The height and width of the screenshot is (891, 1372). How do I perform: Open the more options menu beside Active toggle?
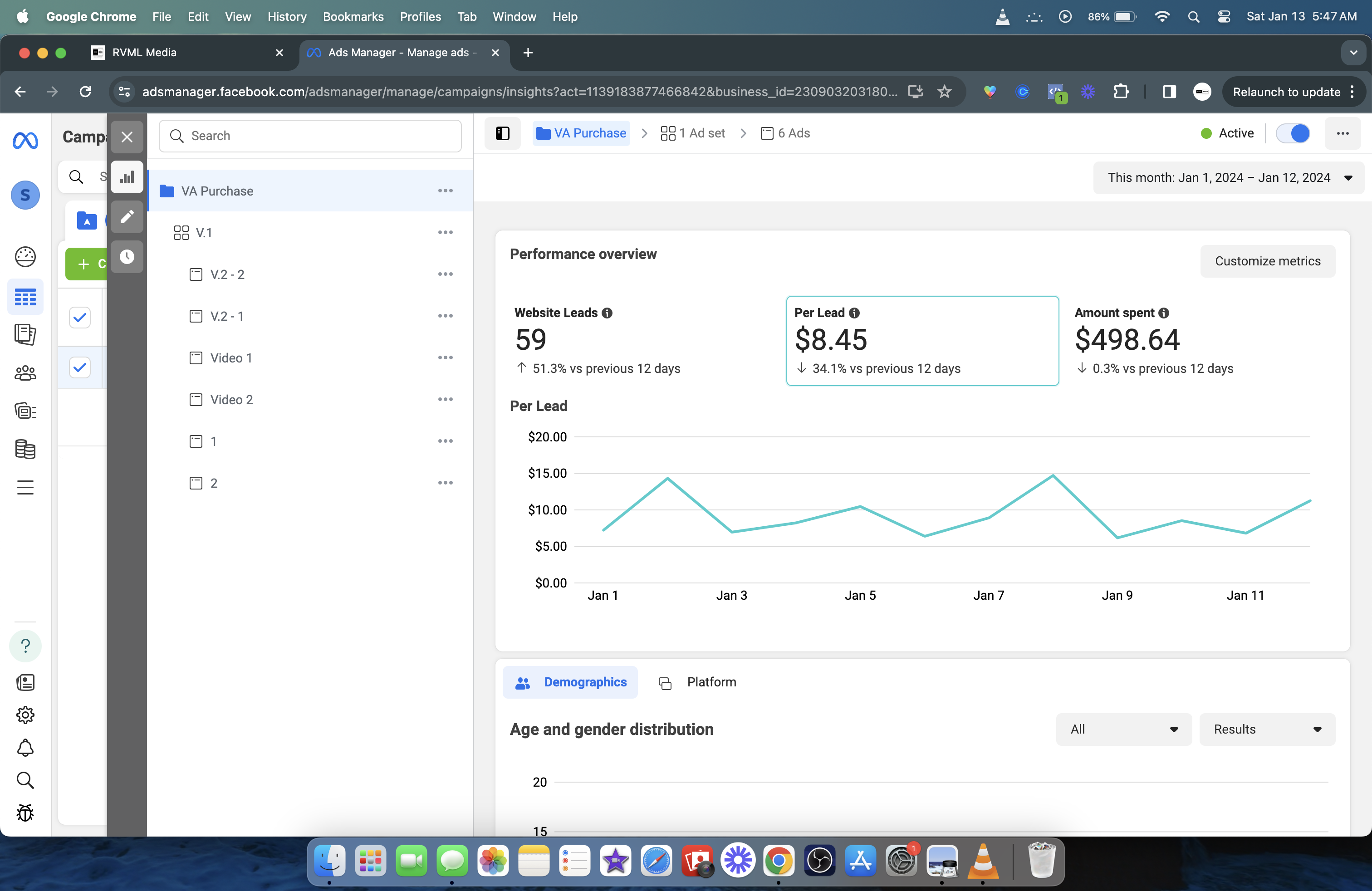coord(1343,133)
